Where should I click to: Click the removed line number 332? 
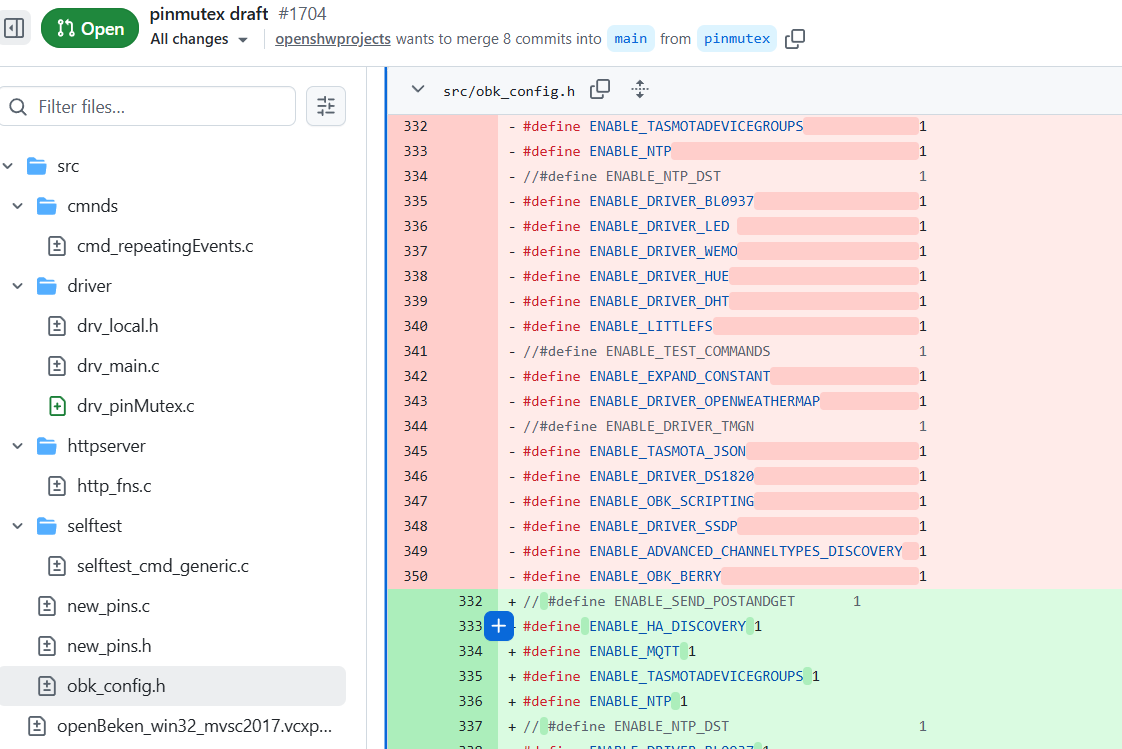(416, 127)
